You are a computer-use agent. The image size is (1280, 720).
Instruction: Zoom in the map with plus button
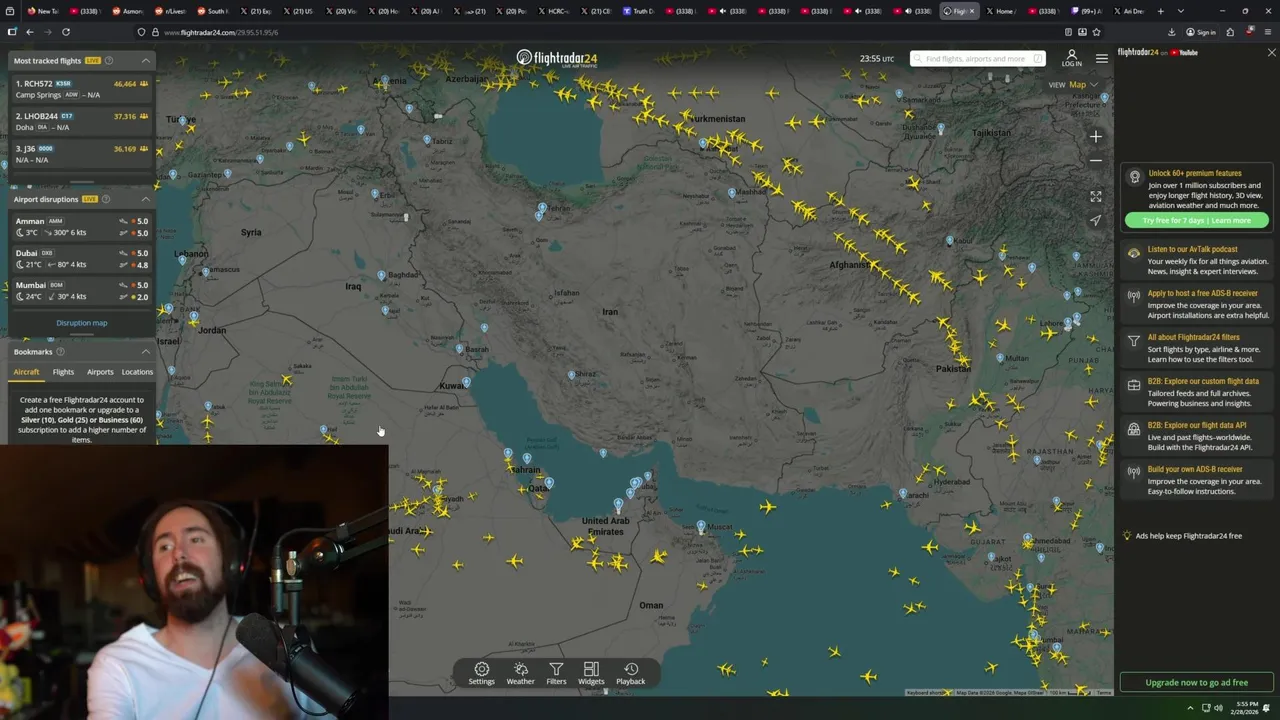(1096, 136)
